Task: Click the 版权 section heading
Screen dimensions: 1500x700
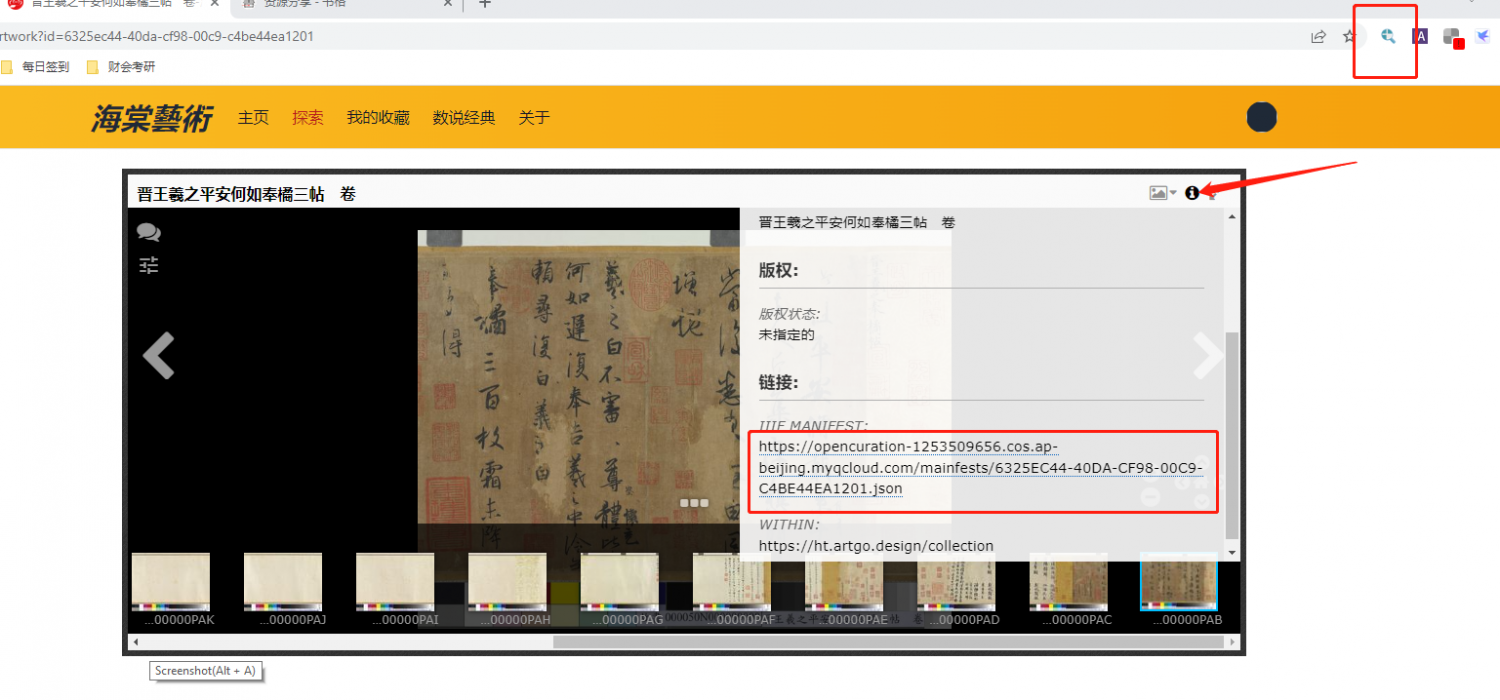Action: pos(778,270)
